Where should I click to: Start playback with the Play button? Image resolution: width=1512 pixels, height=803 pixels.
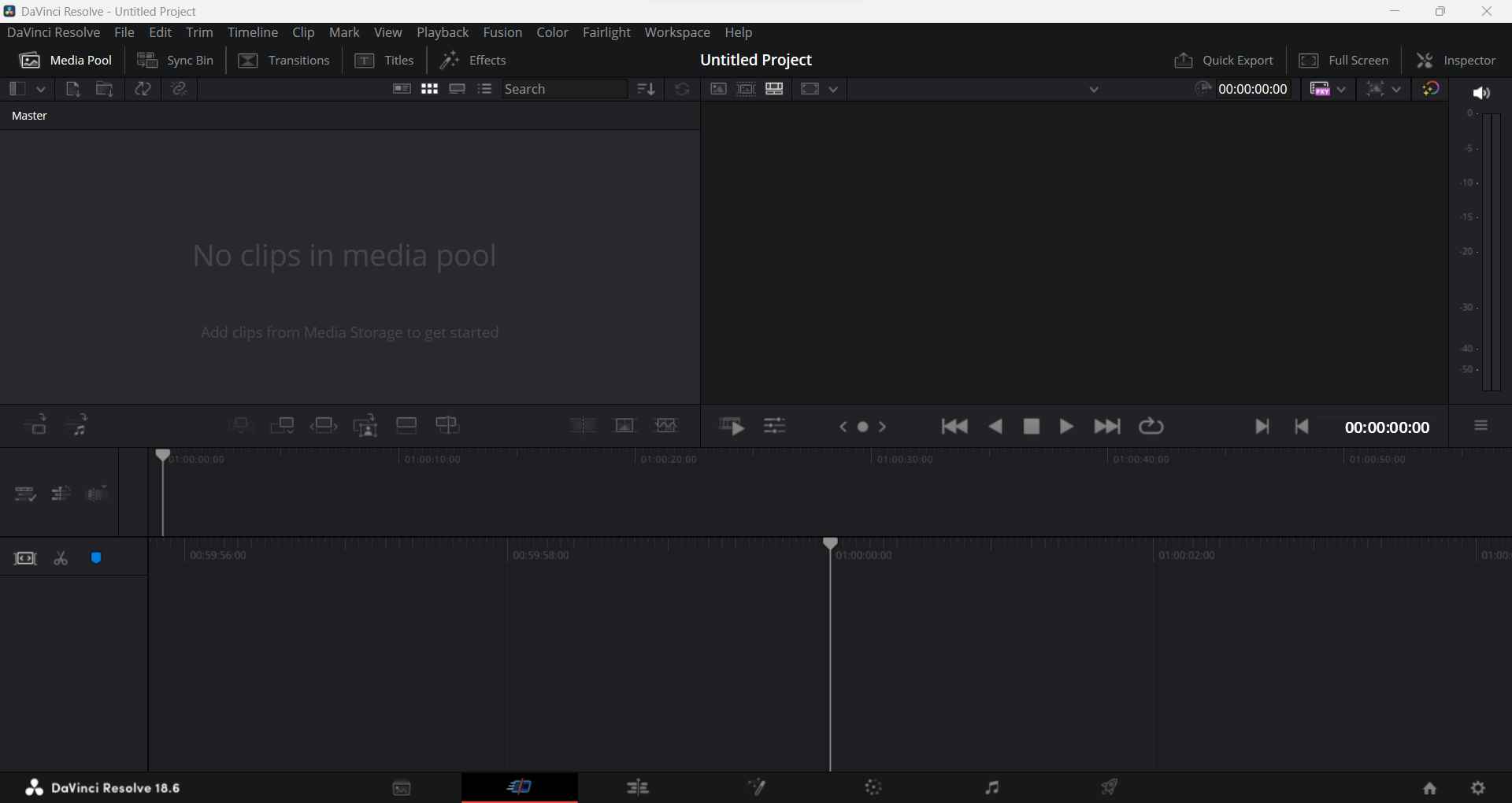pos(1066,427)
